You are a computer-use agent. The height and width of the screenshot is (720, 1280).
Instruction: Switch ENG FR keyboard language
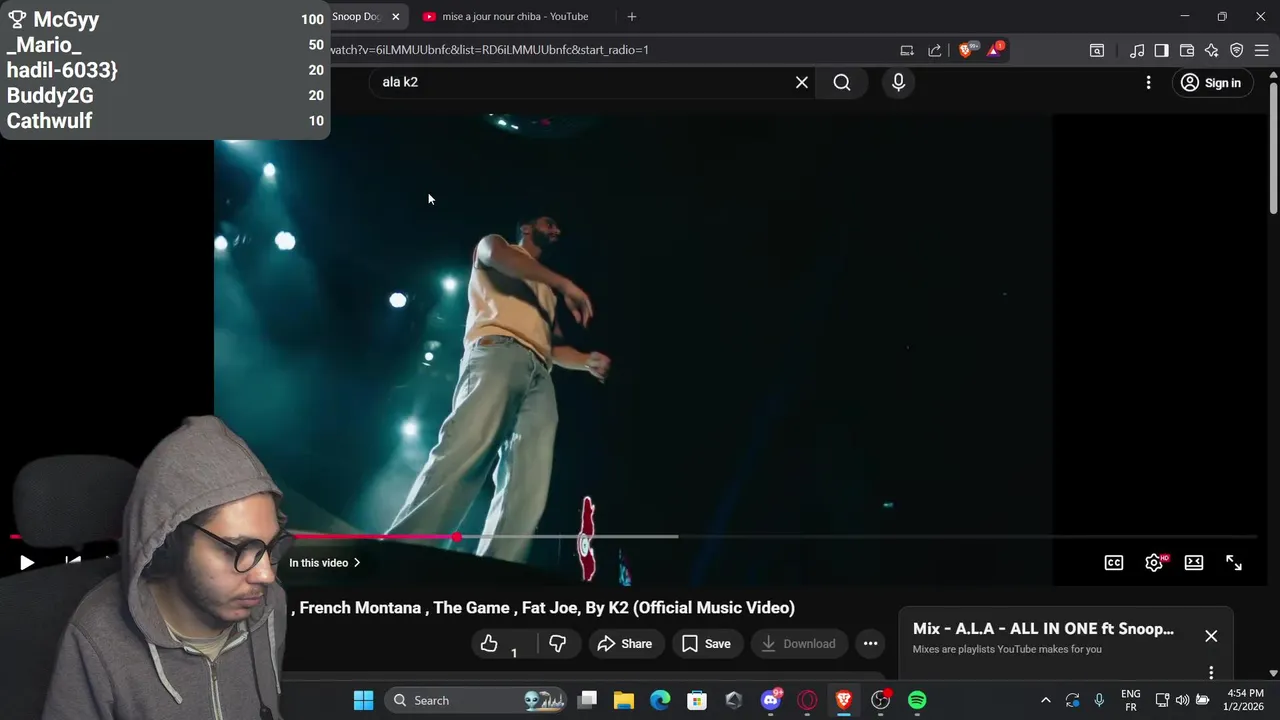tap(1131, 700)
